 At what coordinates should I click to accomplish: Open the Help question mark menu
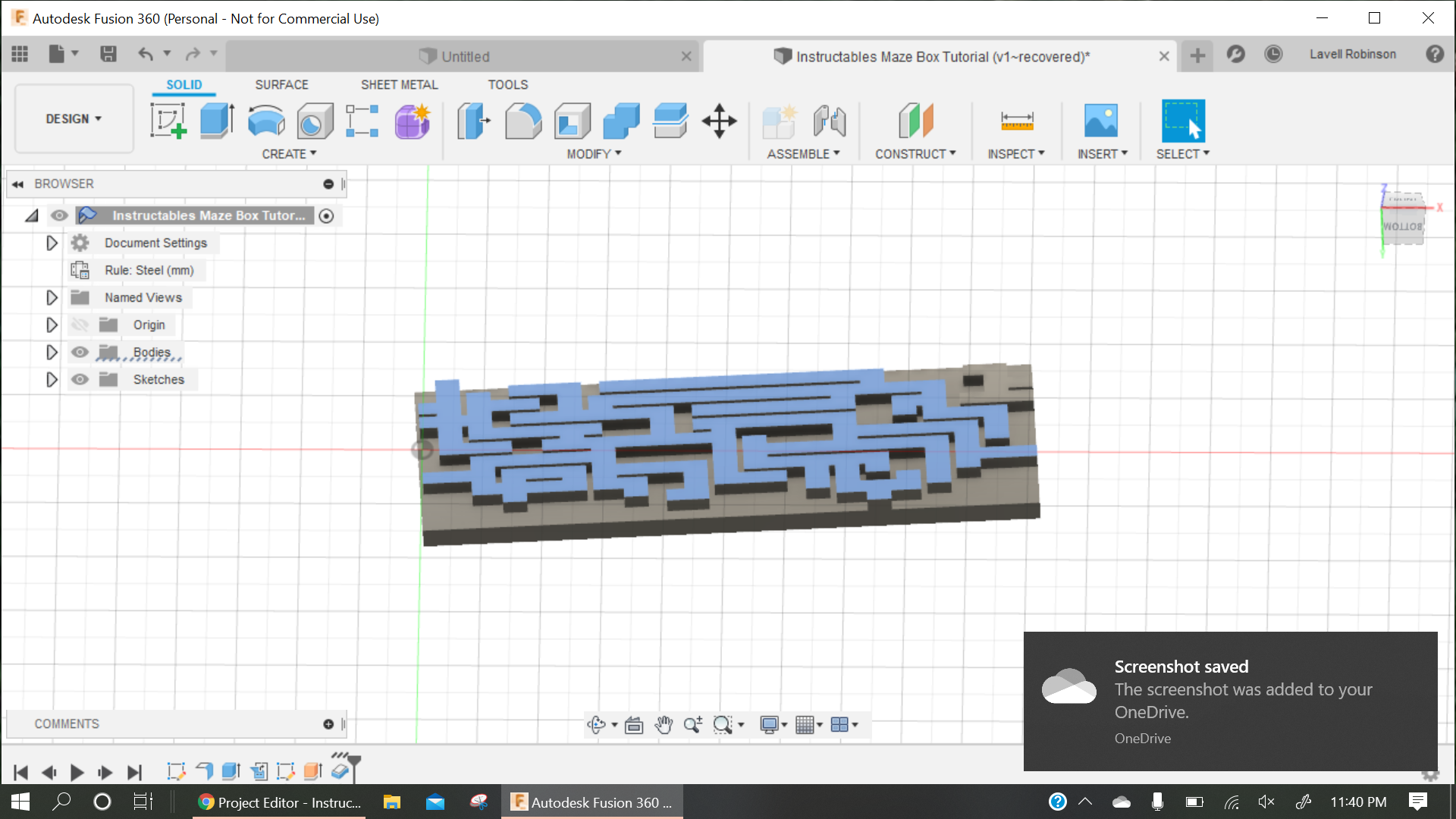pyautogui.click(x=1435, y=54)
